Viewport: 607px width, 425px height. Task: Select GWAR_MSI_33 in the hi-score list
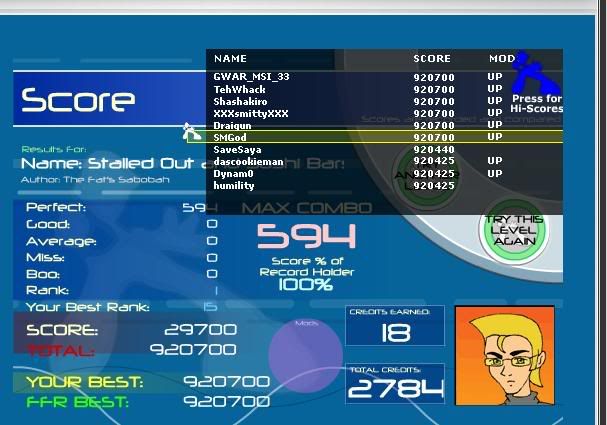coord(251,76)
